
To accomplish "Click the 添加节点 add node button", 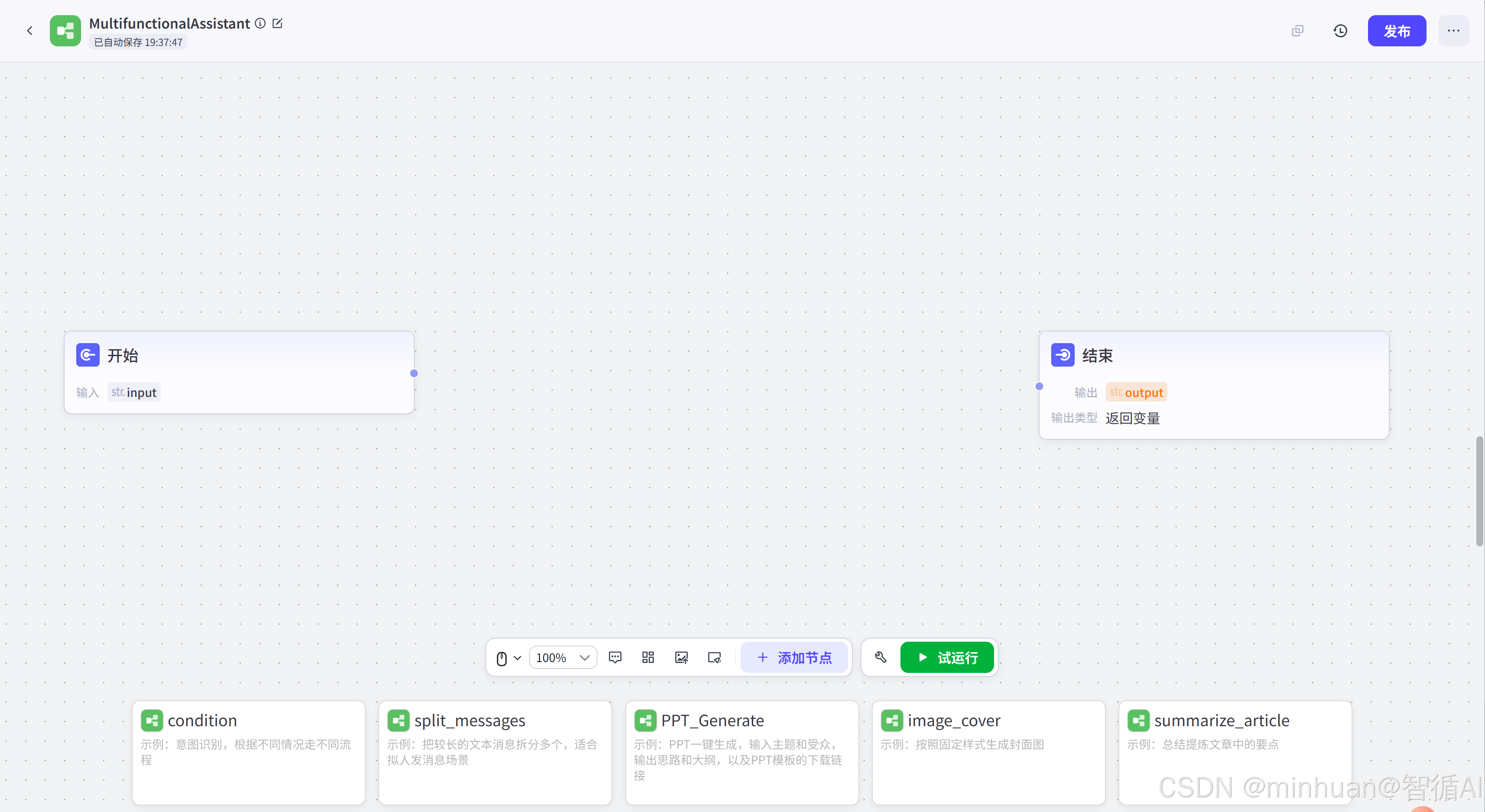I will [794, 658].
